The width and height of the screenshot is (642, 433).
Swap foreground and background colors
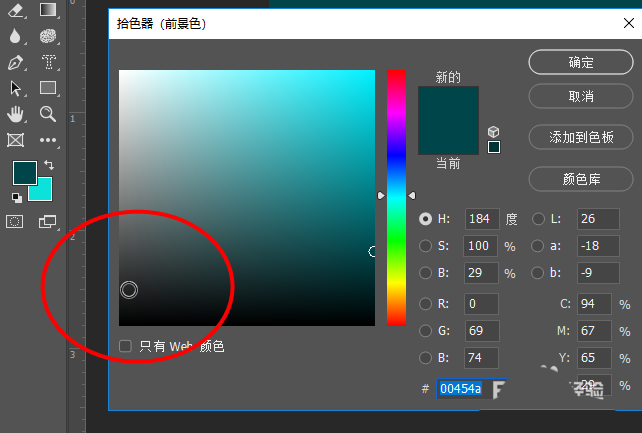click(49, 165)
